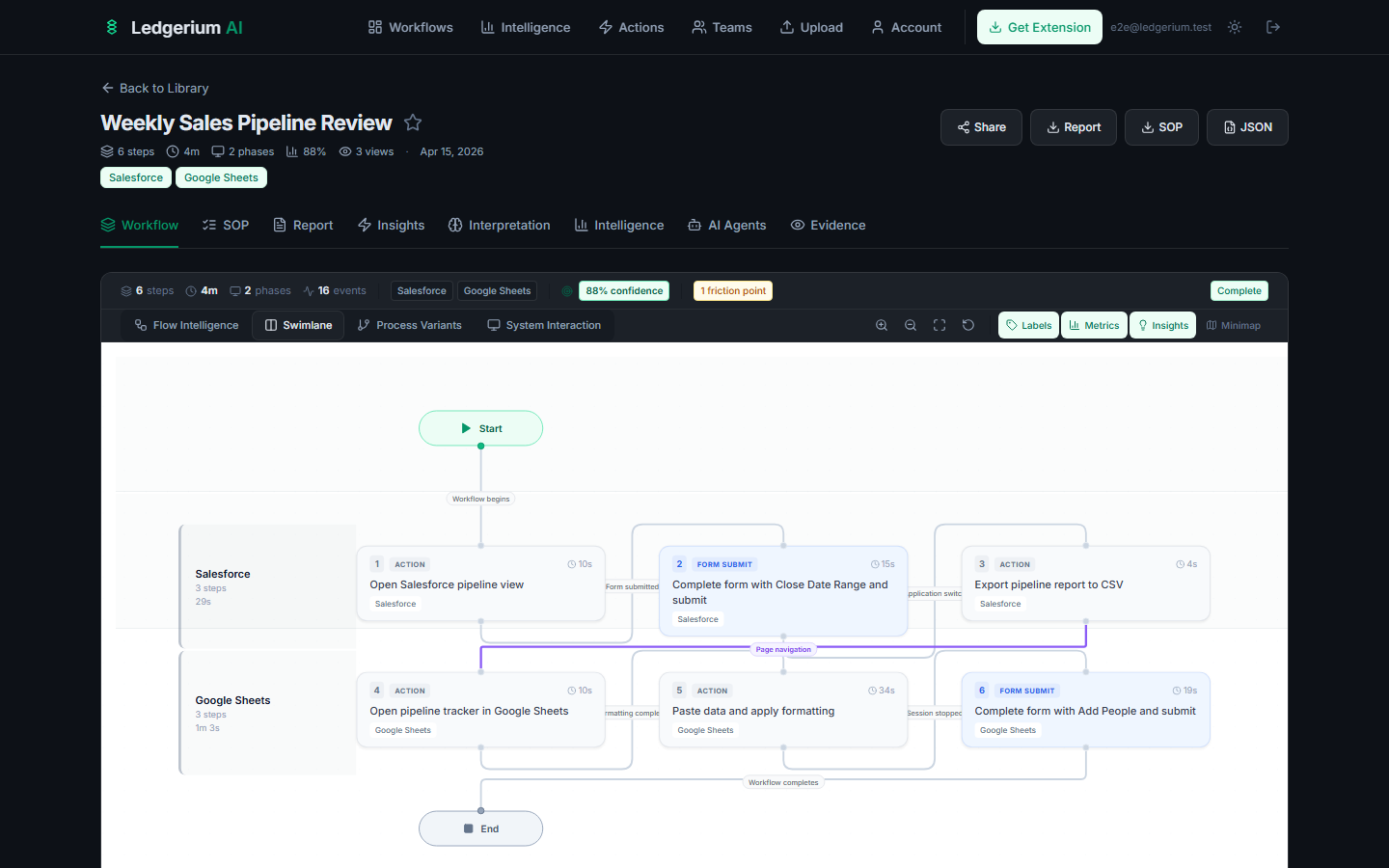Select the Swimlane view

pyautogui.click(x=298, y=326)
